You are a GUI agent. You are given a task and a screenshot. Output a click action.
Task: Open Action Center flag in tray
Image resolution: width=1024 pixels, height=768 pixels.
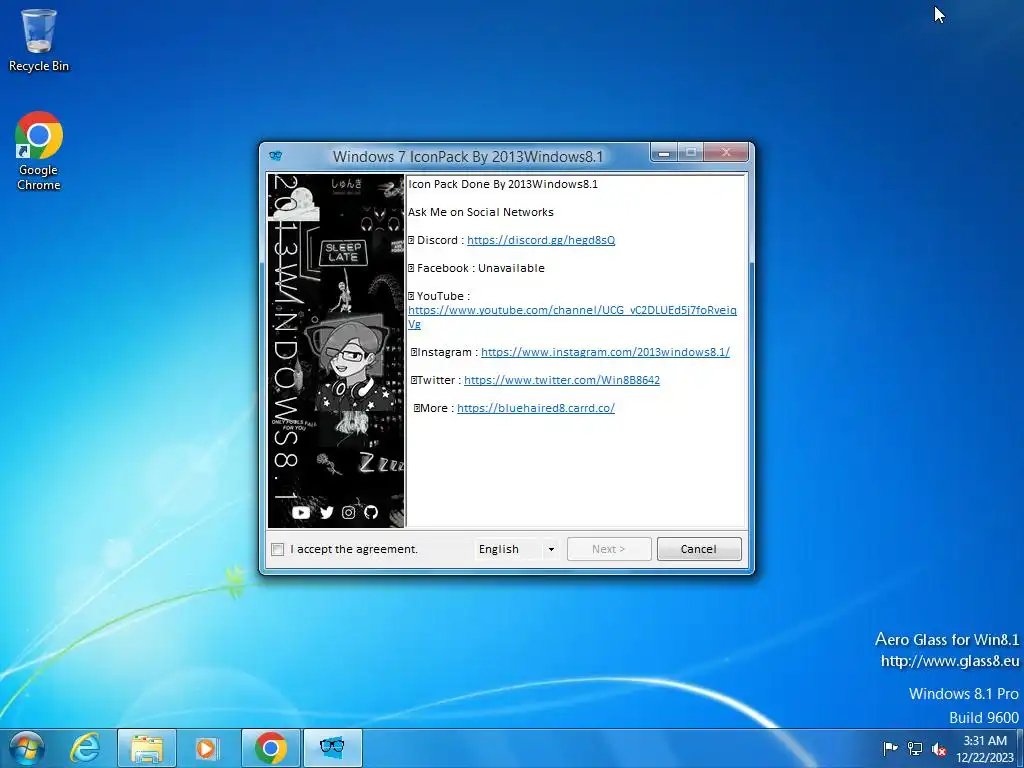[890, 748]
